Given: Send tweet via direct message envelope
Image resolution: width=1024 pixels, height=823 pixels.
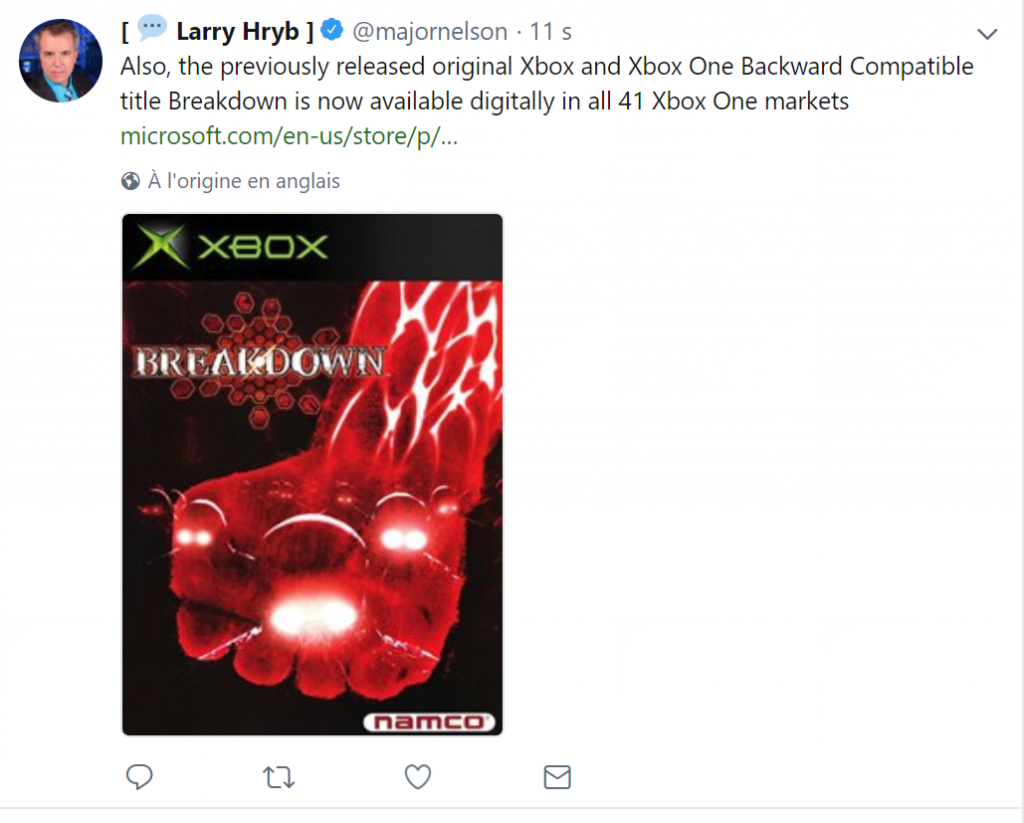Looking at the screenshot, I should pos(557,777).
